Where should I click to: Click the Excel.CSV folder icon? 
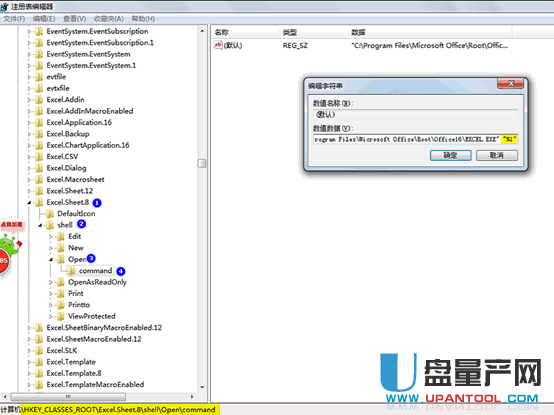(39, 156)
